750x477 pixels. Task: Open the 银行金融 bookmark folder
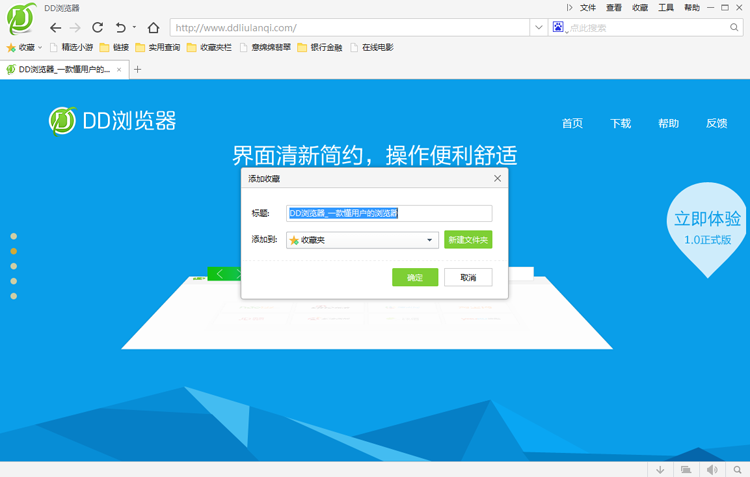pos(320,47)
